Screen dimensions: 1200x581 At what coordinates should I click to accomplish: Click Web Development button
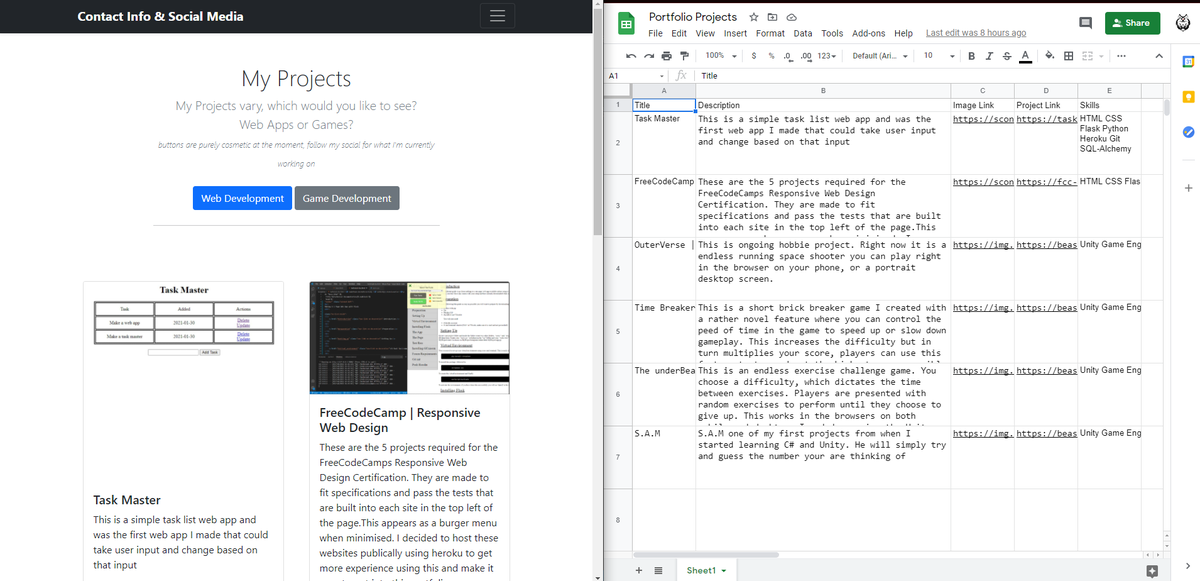click(x=242, y=198)
